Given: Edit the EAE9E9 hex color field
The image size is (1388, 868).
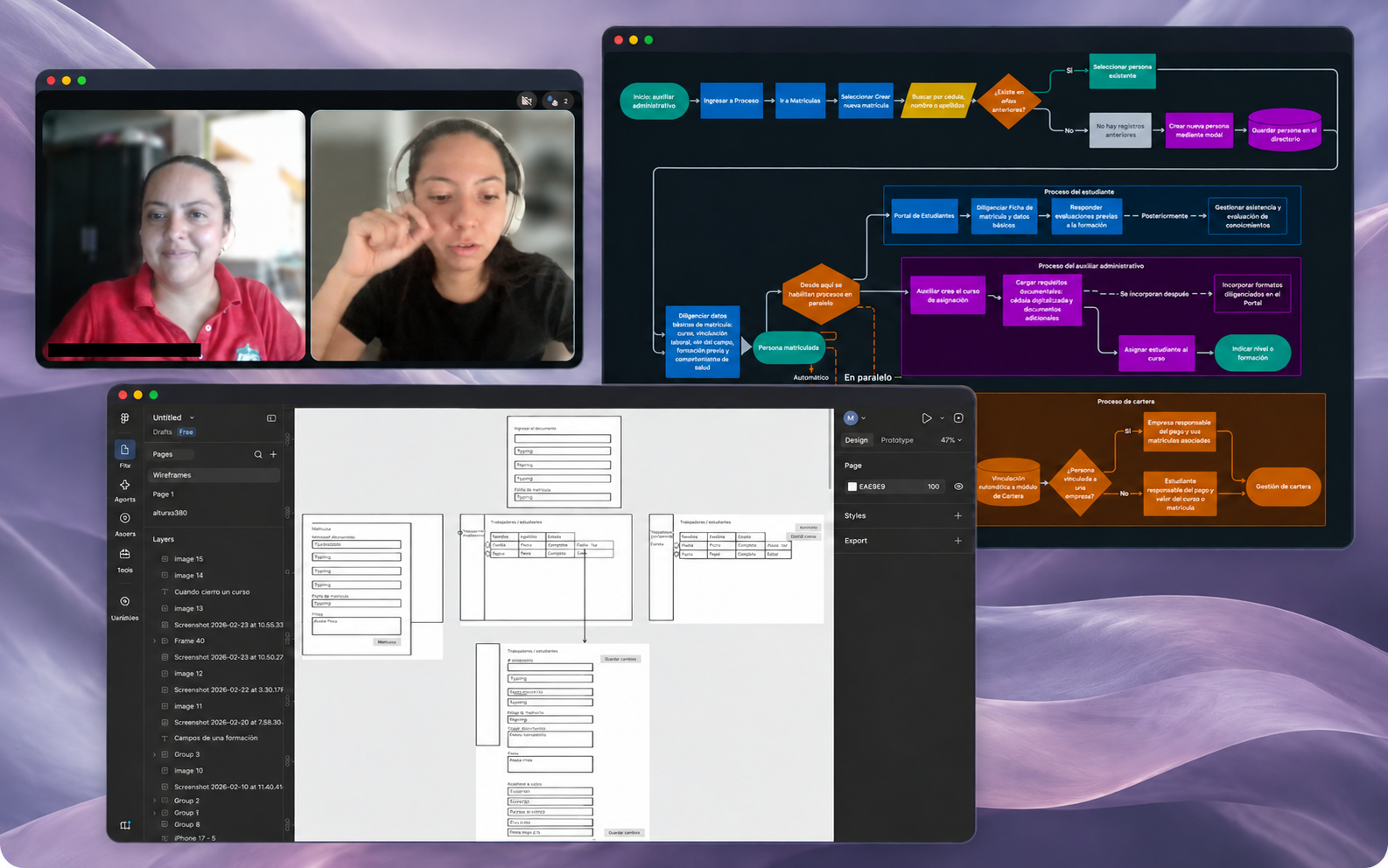Looking at the screenshot, I should [x=885, y=486].
